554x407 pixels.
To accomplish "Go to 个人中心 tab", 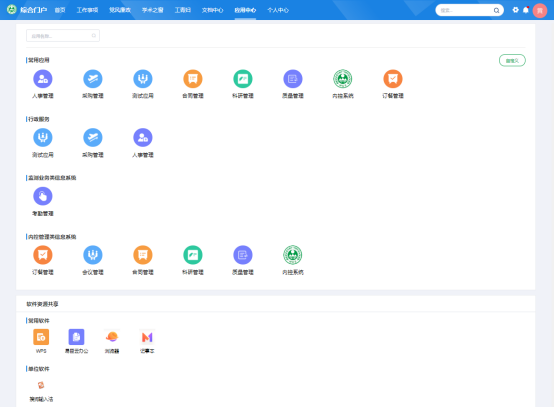I will [278, 10].
